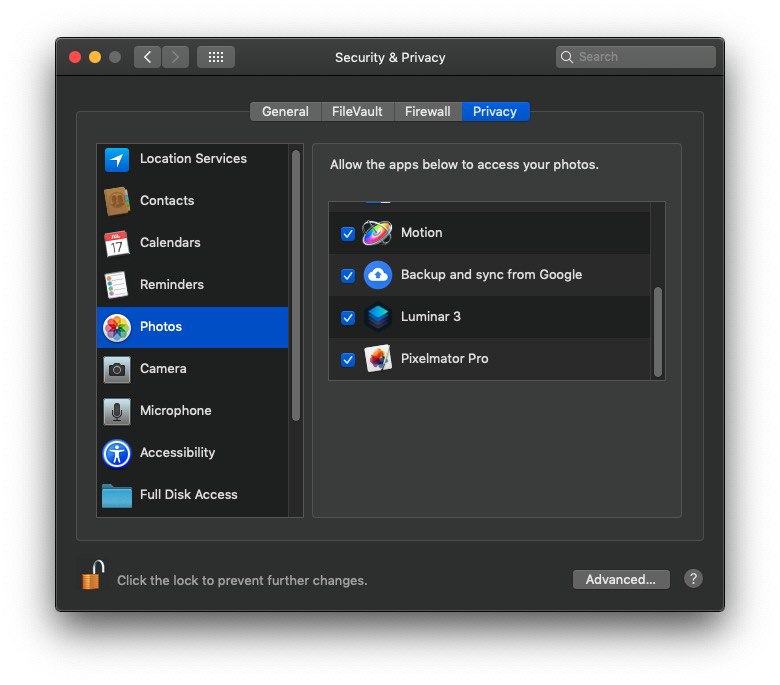
Task: Click the Photos flower icon
Action: [117, 327]
